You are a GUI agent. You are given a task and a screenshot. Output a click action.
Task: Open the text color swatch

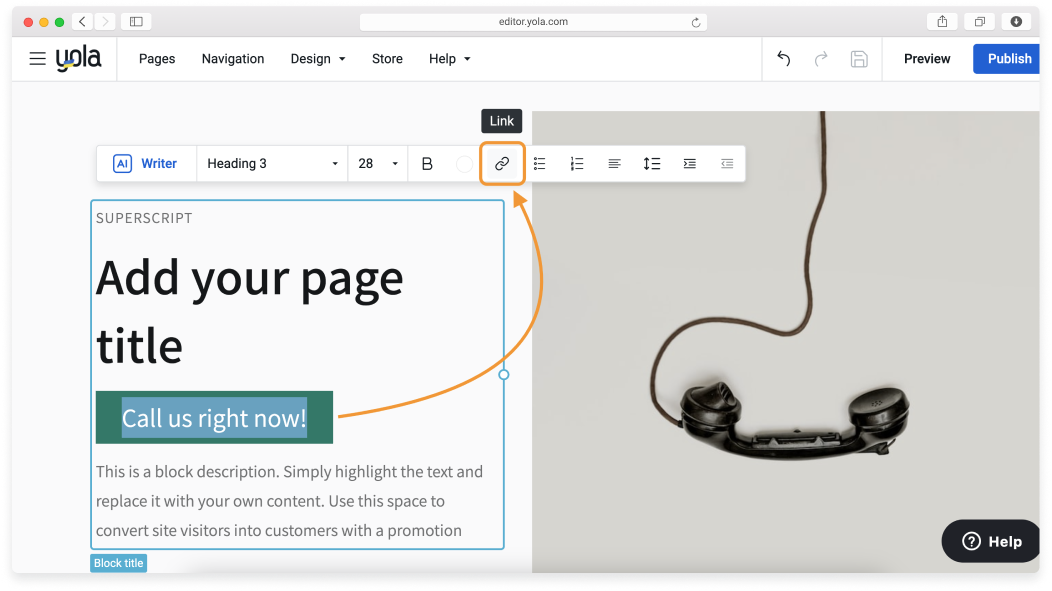coord(464,164)
